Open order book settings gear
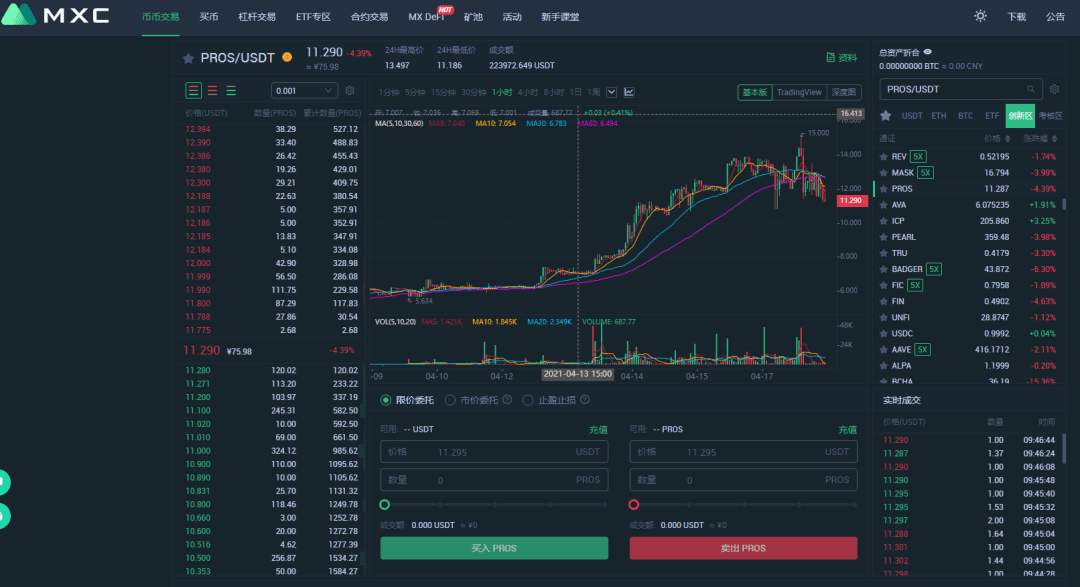 click(x=350, y=90)
